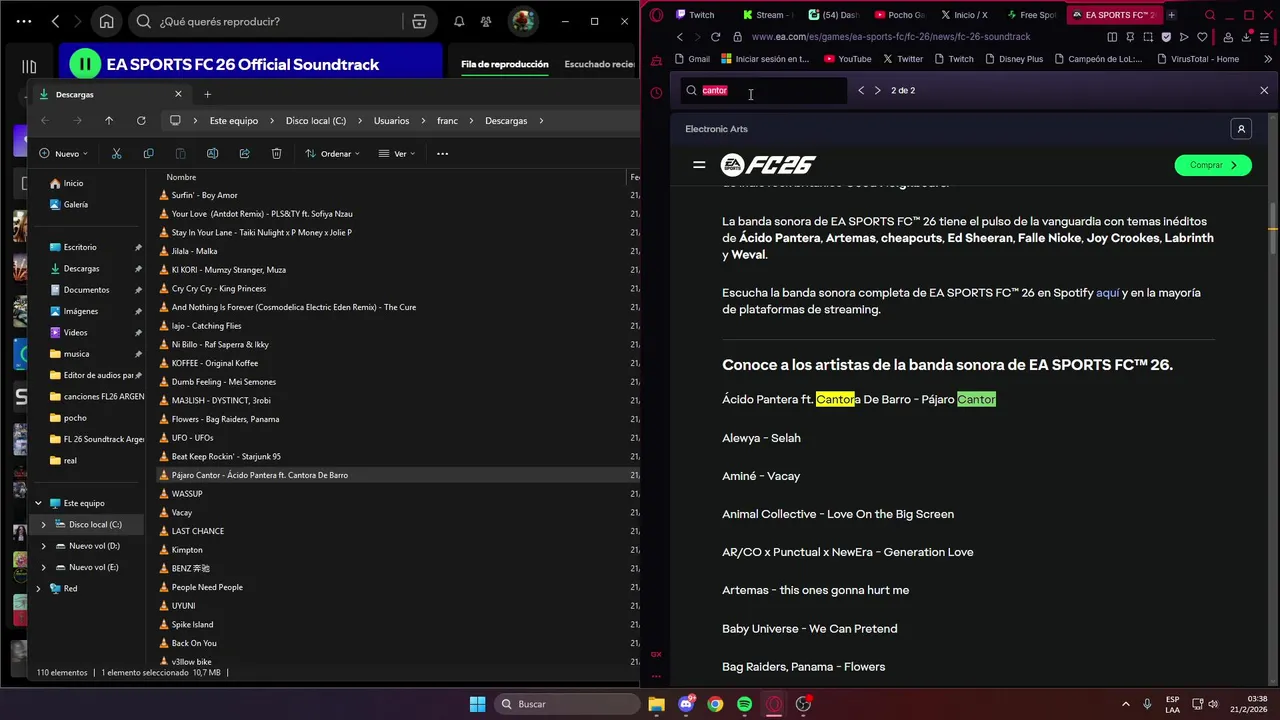The image size is (1280, 720).
Task: Switch to Fila de reproducción tab
Action: coord(504,64)
